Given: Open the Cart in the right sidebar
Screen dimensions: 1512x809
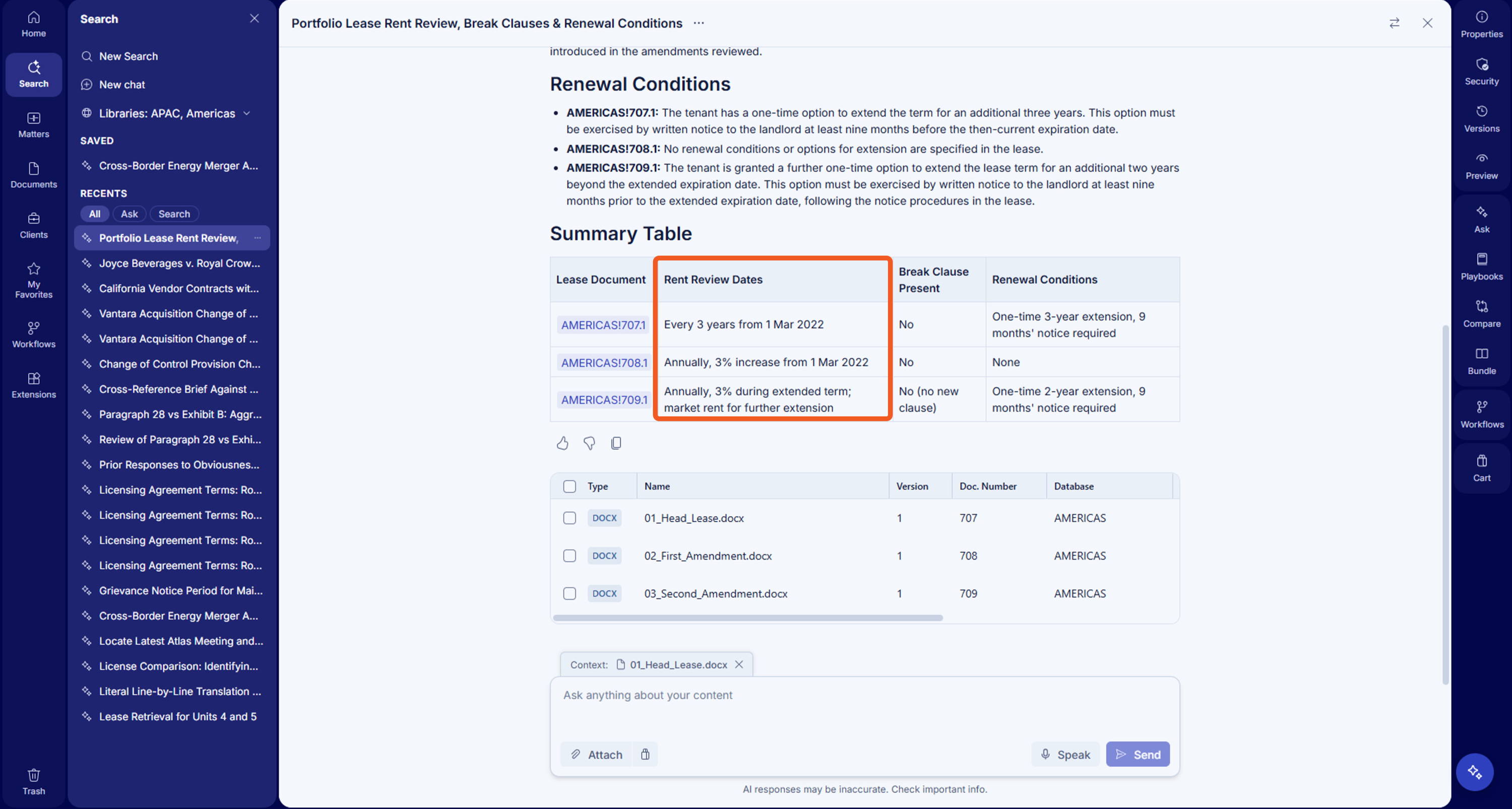Looking at the screenshot, I should pos(1481,468).
